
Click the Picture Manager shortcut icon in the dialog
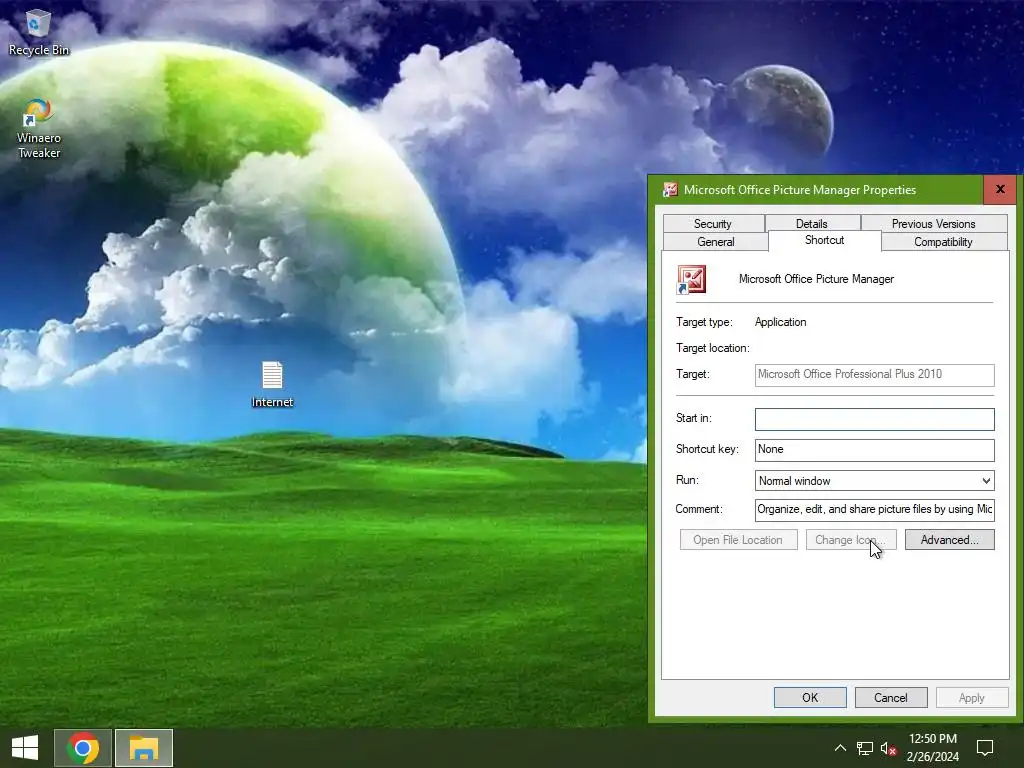(x=691, y=280)
